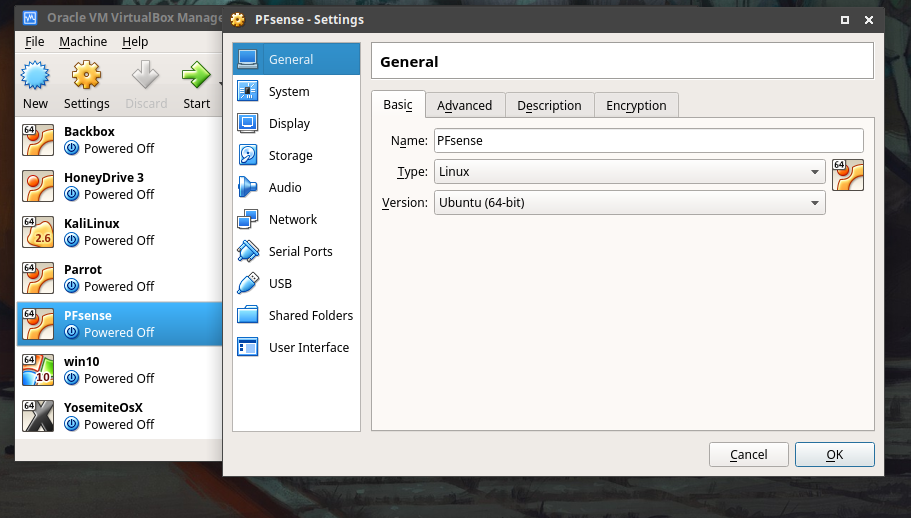Click the OS type icon beside Type field
This screenshot has width=911, height=518.
coord(848,175)
